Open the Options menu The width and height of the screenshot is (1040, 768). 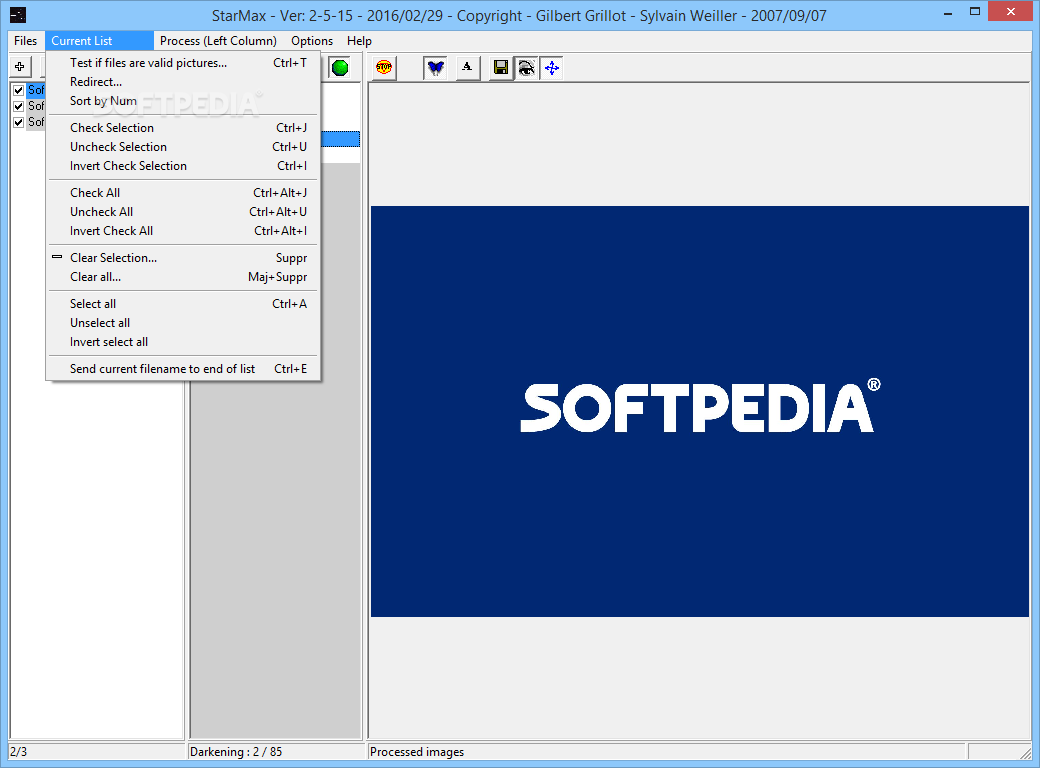click(312, 41)
